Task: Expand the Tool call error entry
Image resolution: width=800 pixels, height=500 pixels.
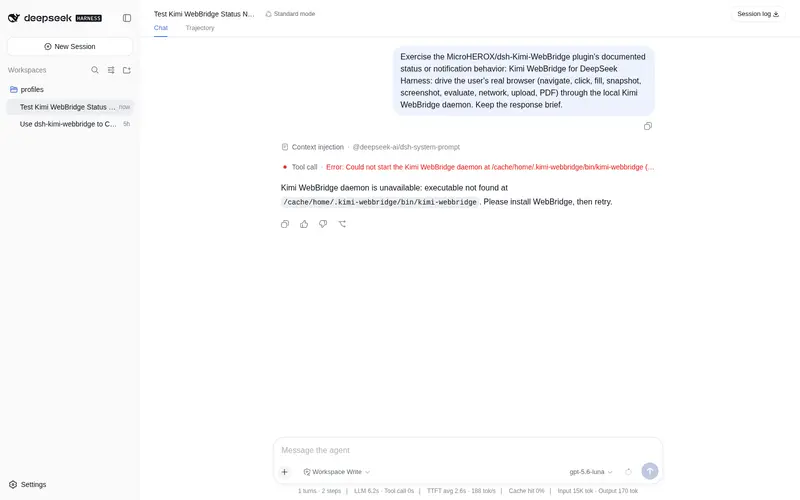Action: pos(468,167)
